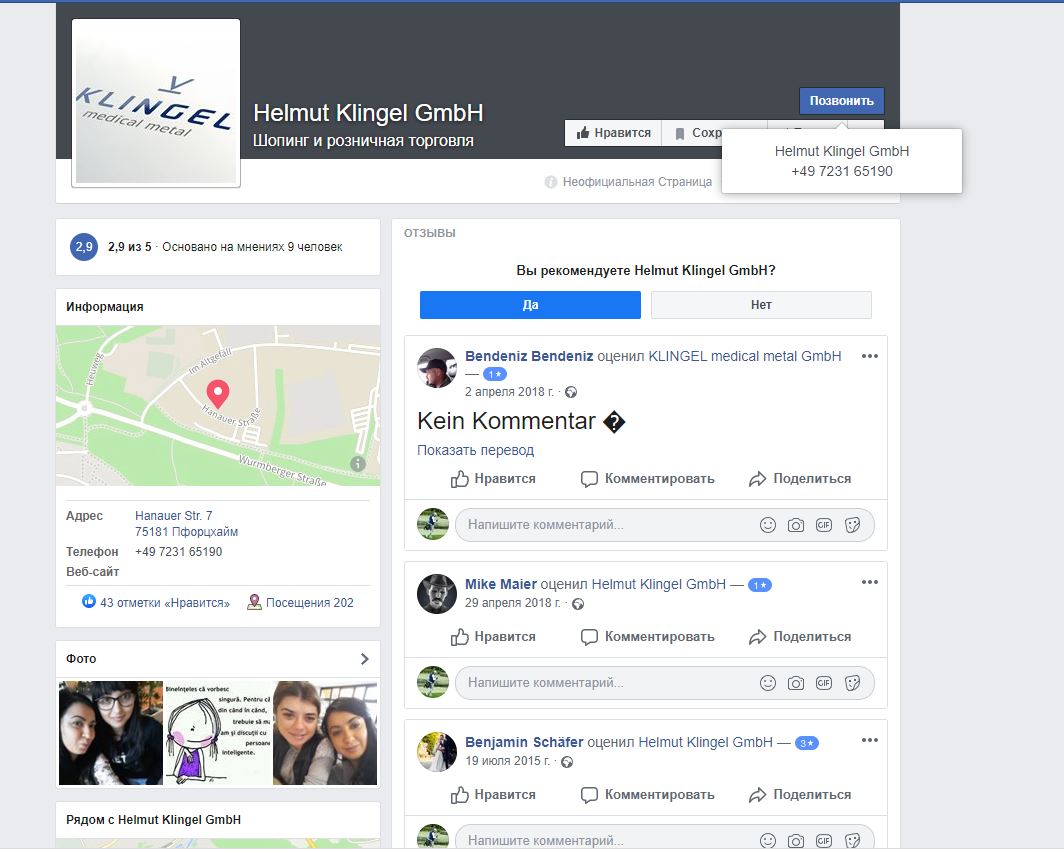Like Mike Maier's review

[x=493, y=637]
